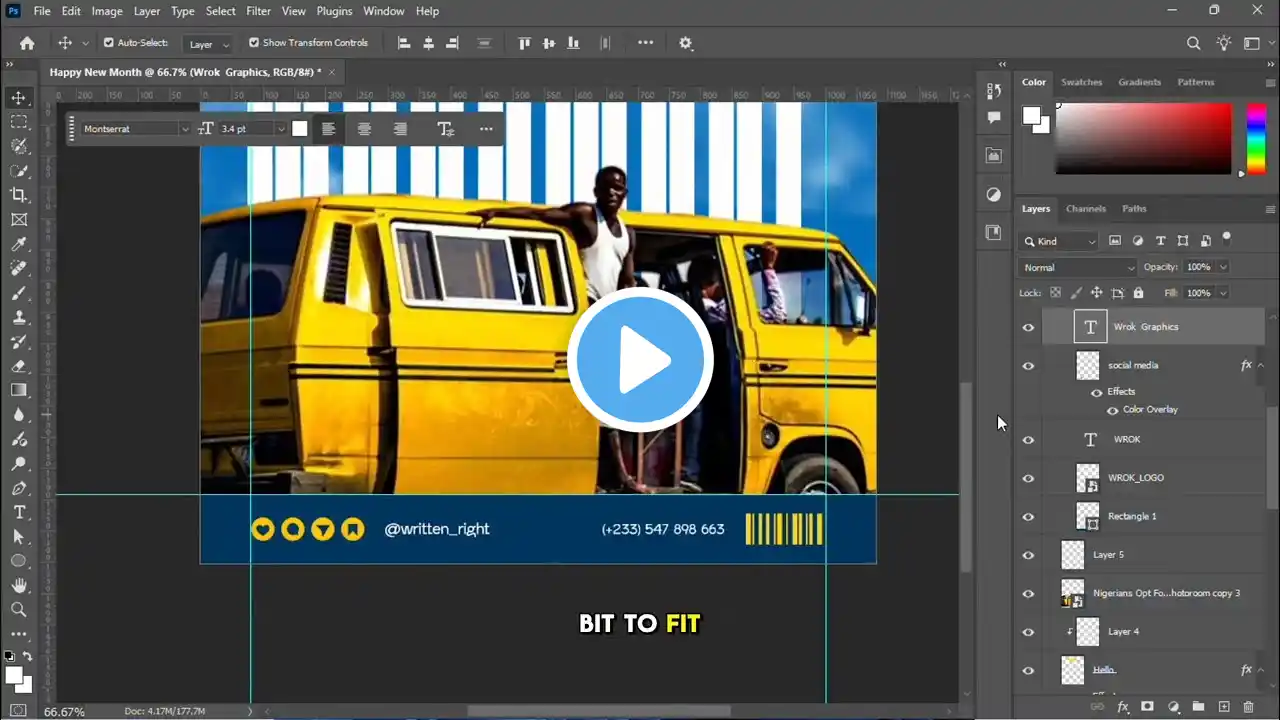Select the Rectangular Marquee tool
The width and height of the screenshot is (1280, 720).
coord(19,122)
